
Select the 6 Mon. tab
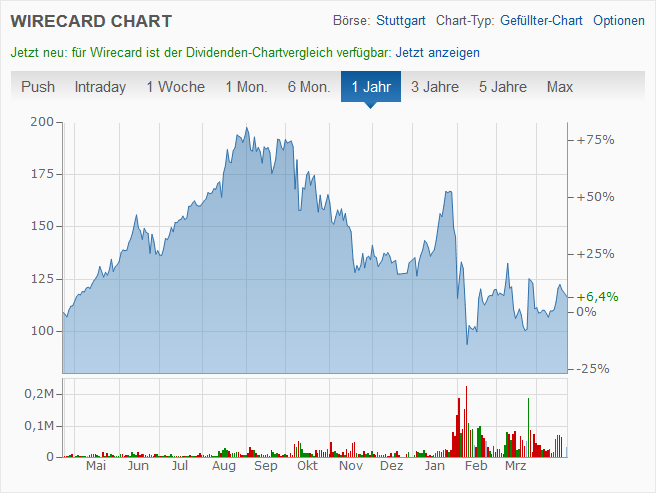[x=308, y=87]
